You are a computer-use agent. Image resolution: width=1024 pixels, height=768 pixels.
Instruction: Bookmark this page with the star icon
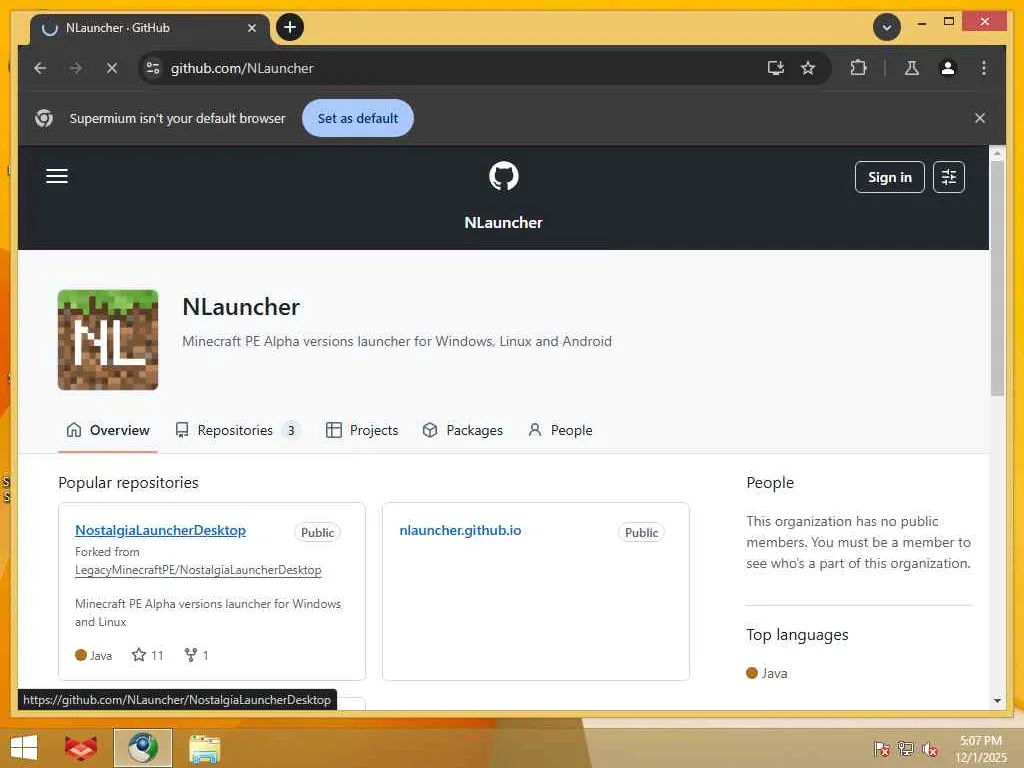(808, 68)
